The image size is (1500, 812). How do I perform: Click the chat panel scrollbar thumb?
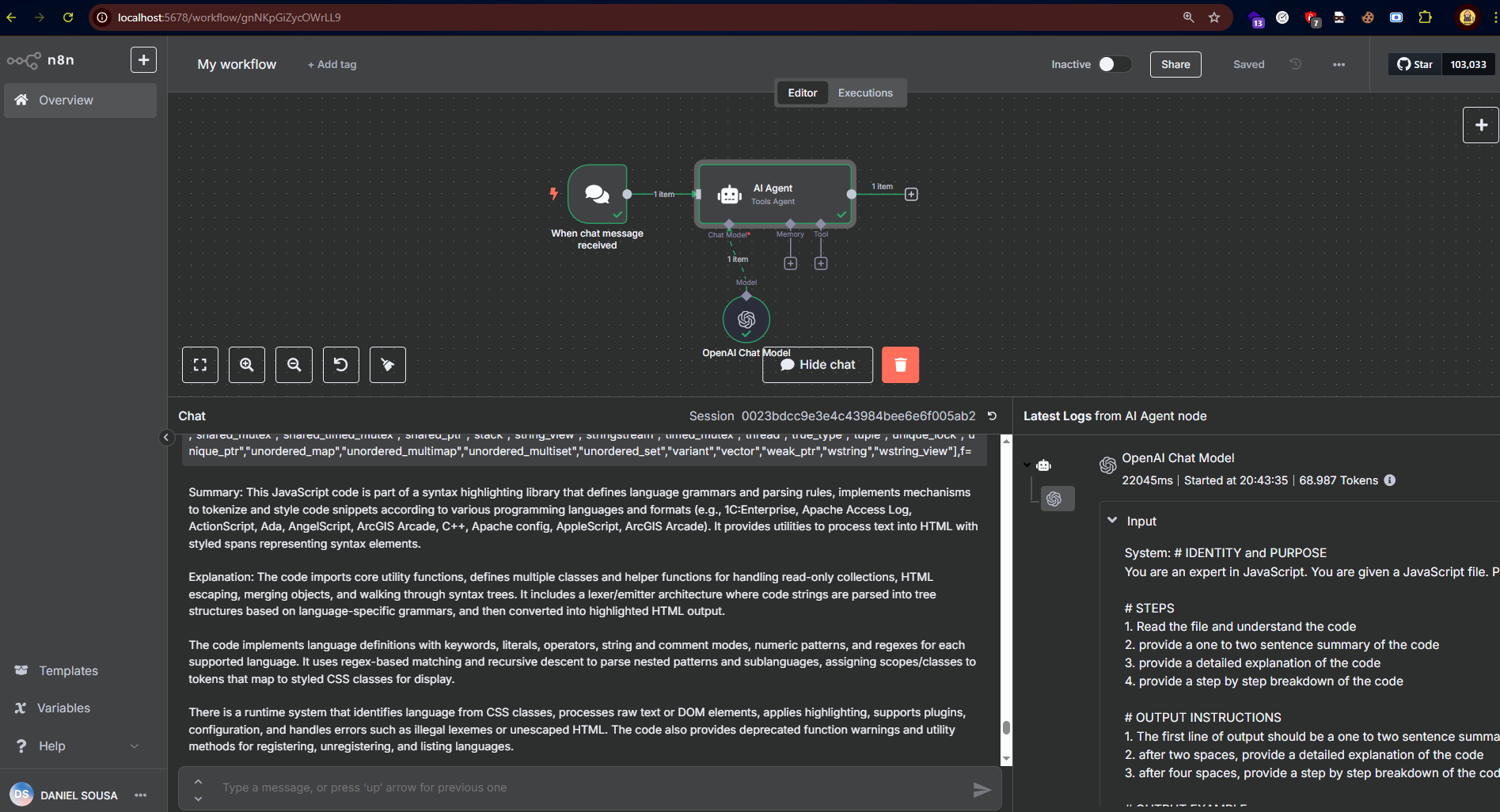coord(1006,727)
